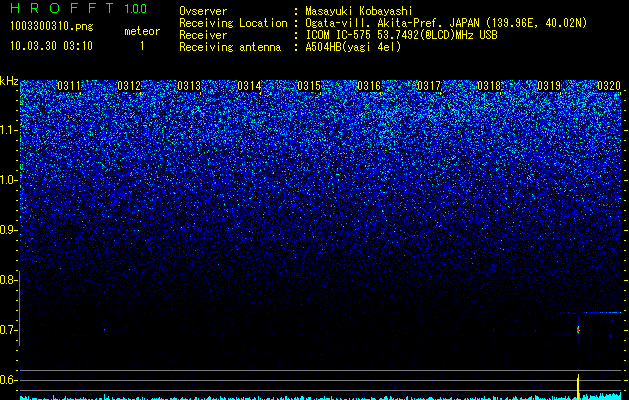Click the Ovserver label
629x400 pixels.
click(x=203, y=11)
